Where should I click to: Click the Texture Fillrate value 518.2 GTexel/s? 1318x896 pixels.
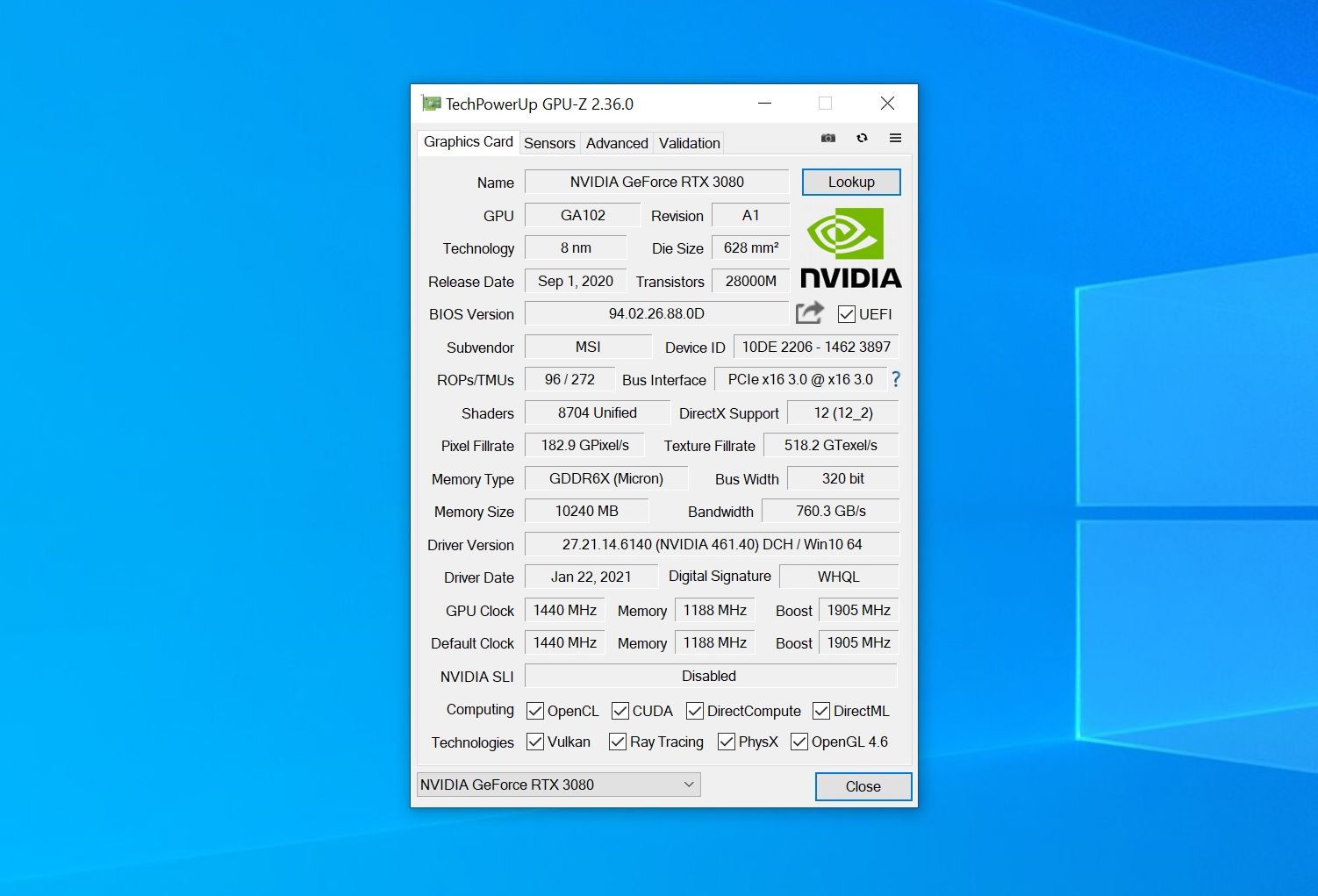tap(831, 445)
